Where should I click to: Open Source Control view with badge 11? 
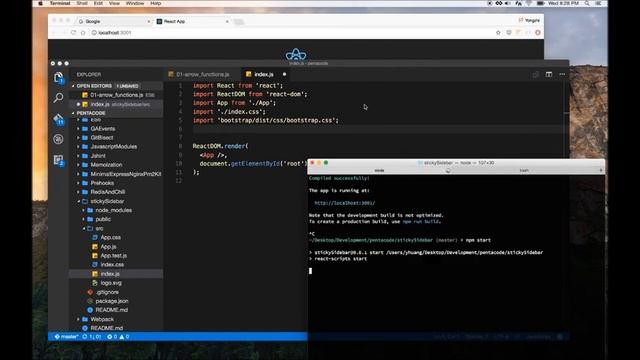(x=58, y=119)
